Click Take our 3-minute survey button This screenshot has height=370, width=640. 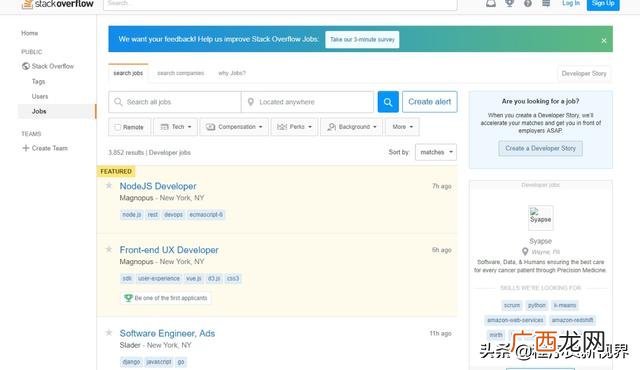tap(362, 40)
